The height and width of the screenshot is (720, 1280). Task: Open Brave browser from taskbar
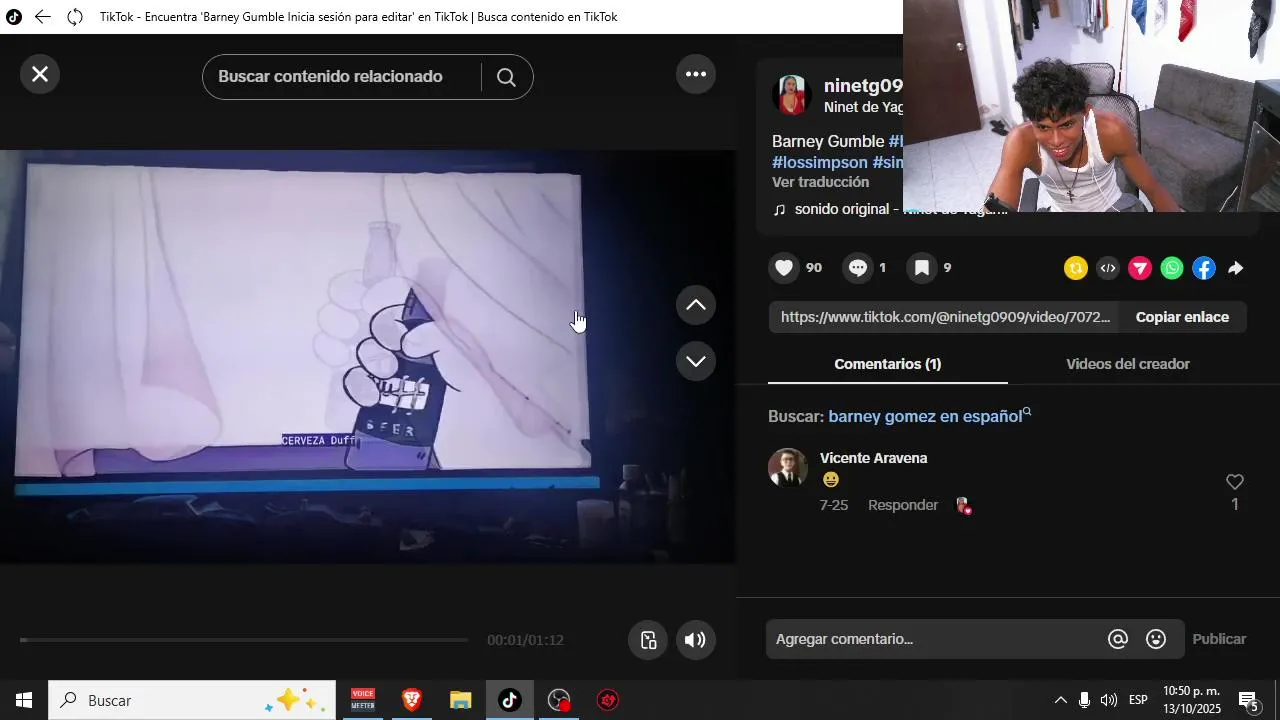click(x=411, y=700)
